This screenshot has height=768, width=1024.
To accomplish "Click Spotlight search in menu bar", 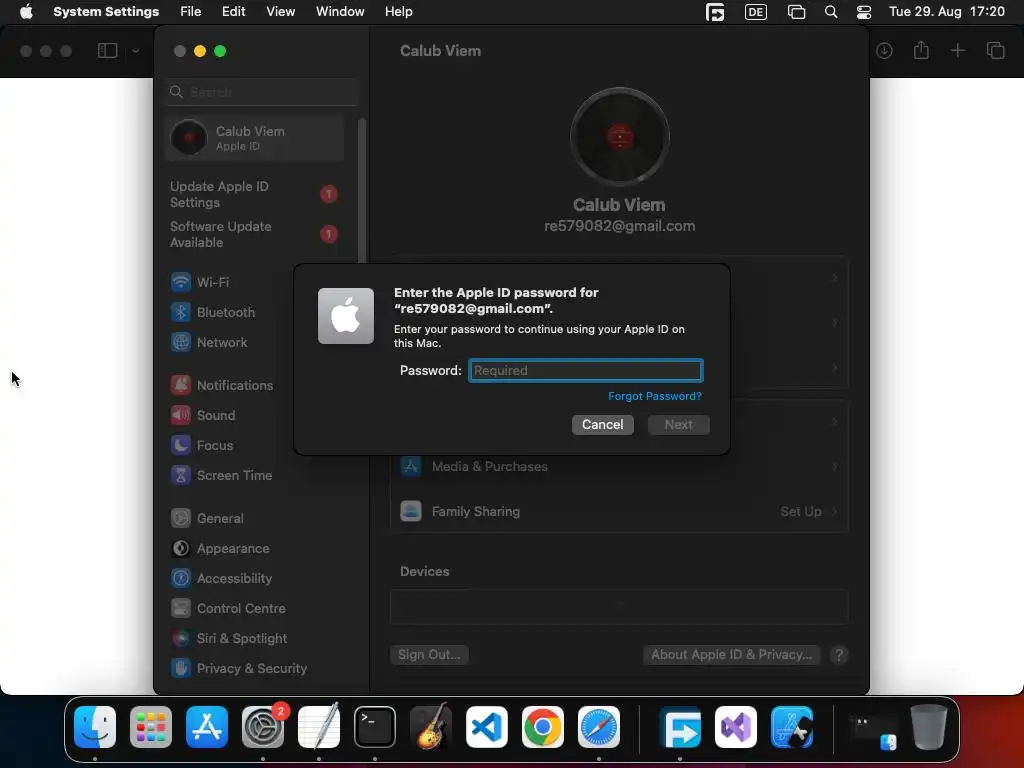I will point(831,12).
